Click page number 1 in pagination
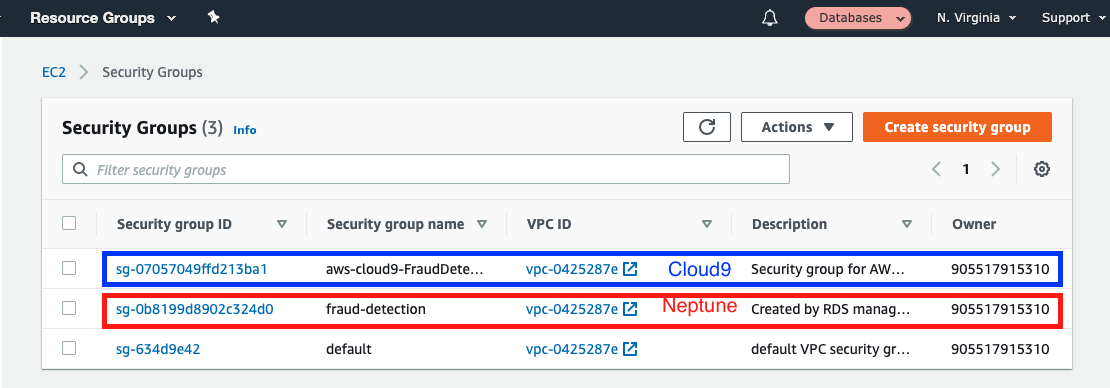Screen dimensions: 1110x388 tap(966, 169)
